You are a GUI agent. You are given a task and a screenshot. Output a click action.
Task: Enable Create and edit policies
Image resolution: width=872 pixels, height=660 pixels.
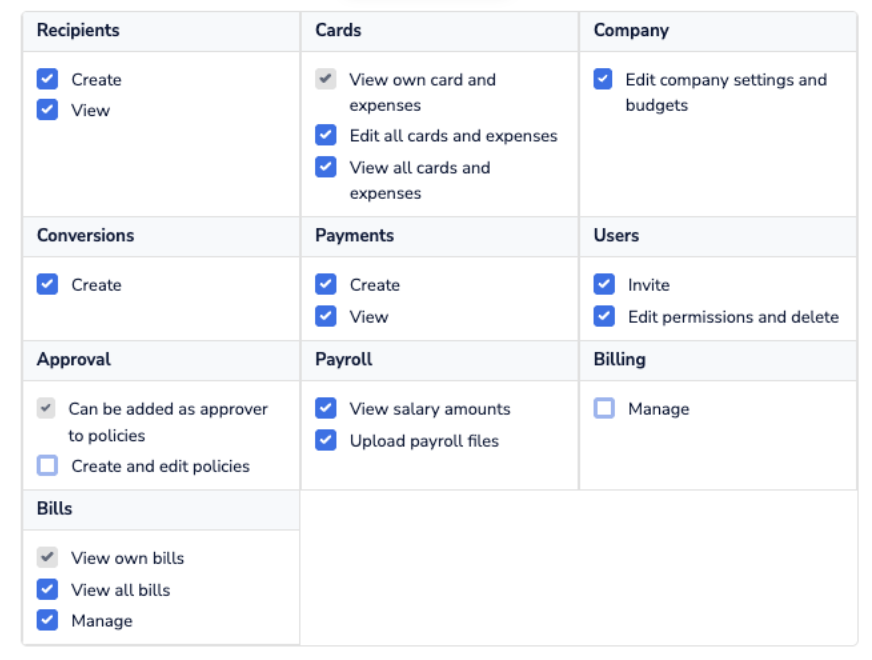pos(47,465)
